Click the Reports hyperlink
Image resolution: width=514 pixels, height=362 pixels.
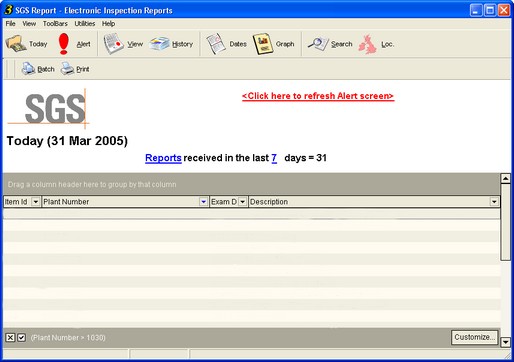tap(163, 158)
